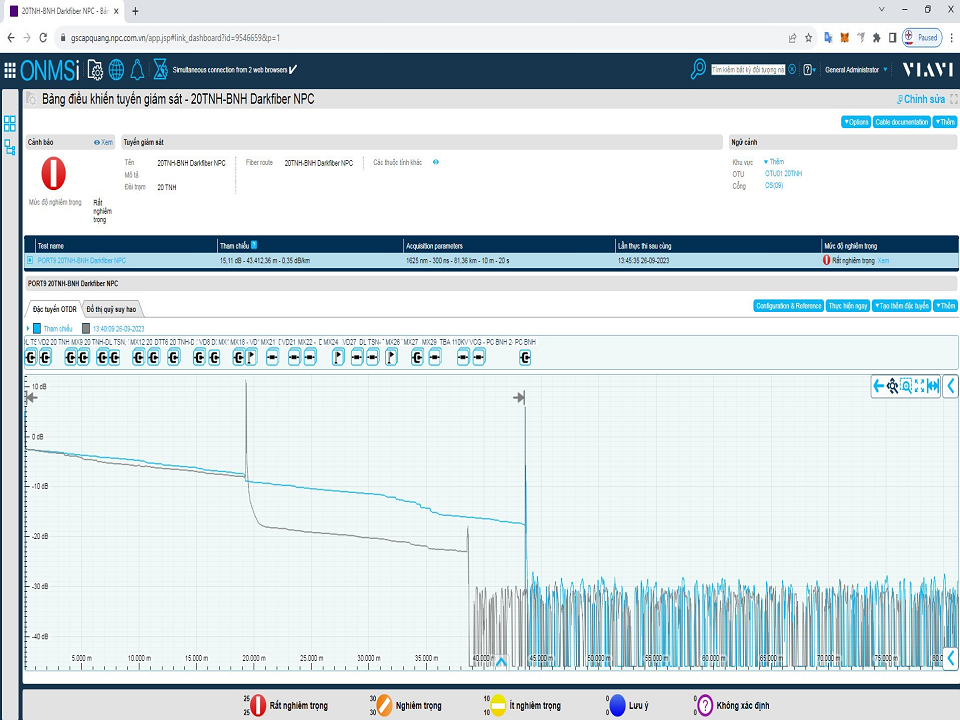This screenshot has width=960, height=720.
Task: Click the pan/move tool on graph
Action: point(892,386)
